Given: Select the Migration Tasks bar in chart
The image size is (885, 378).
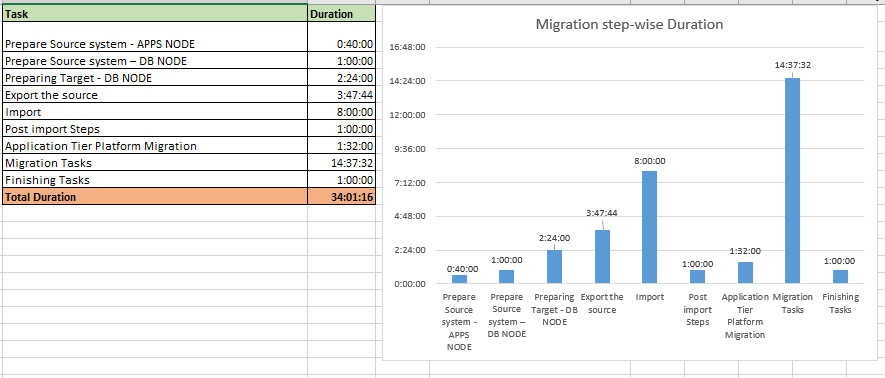Looking at the screenshot, I should point(792,181).
